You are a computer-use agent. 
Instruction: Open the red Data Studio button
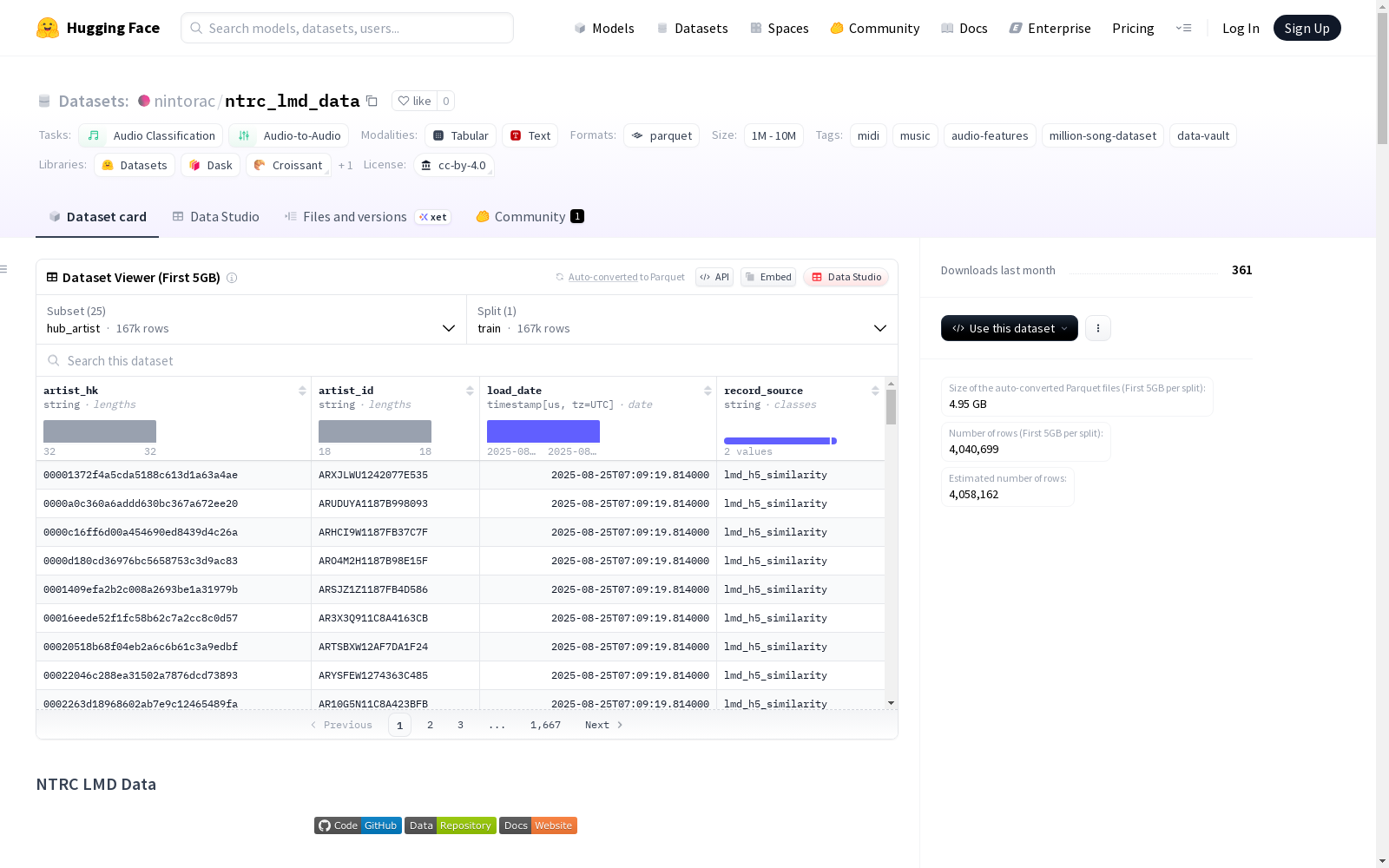[x=846, y=277]
